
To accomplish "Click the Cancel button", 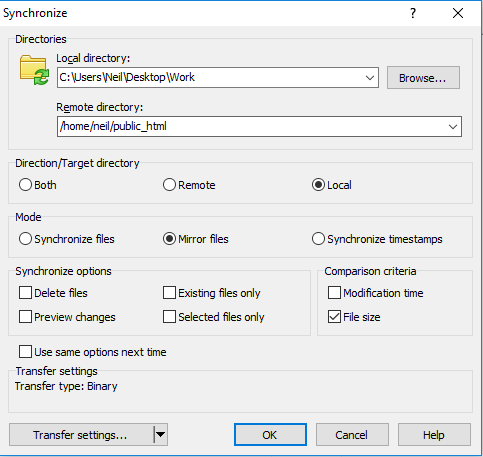I will (352, 435).
